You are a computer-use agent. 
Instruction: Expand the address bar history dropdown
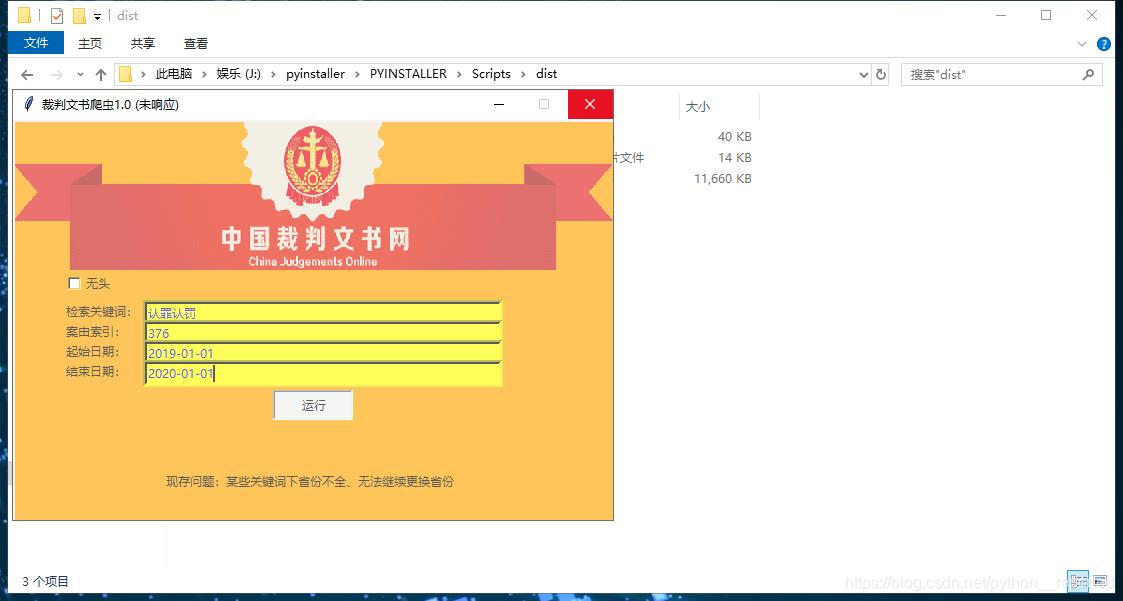point(863,74)
